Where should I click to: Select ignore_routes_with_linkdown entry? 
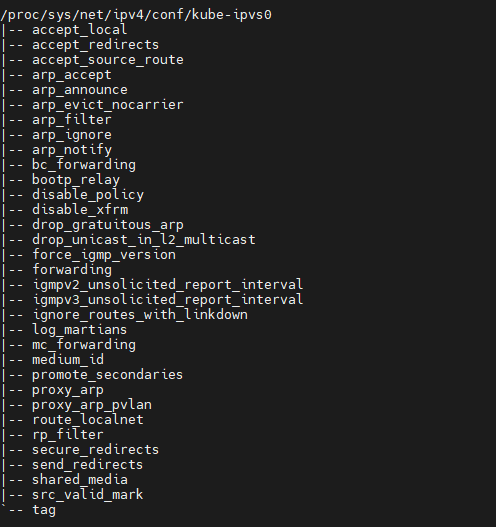pos(140,315)
